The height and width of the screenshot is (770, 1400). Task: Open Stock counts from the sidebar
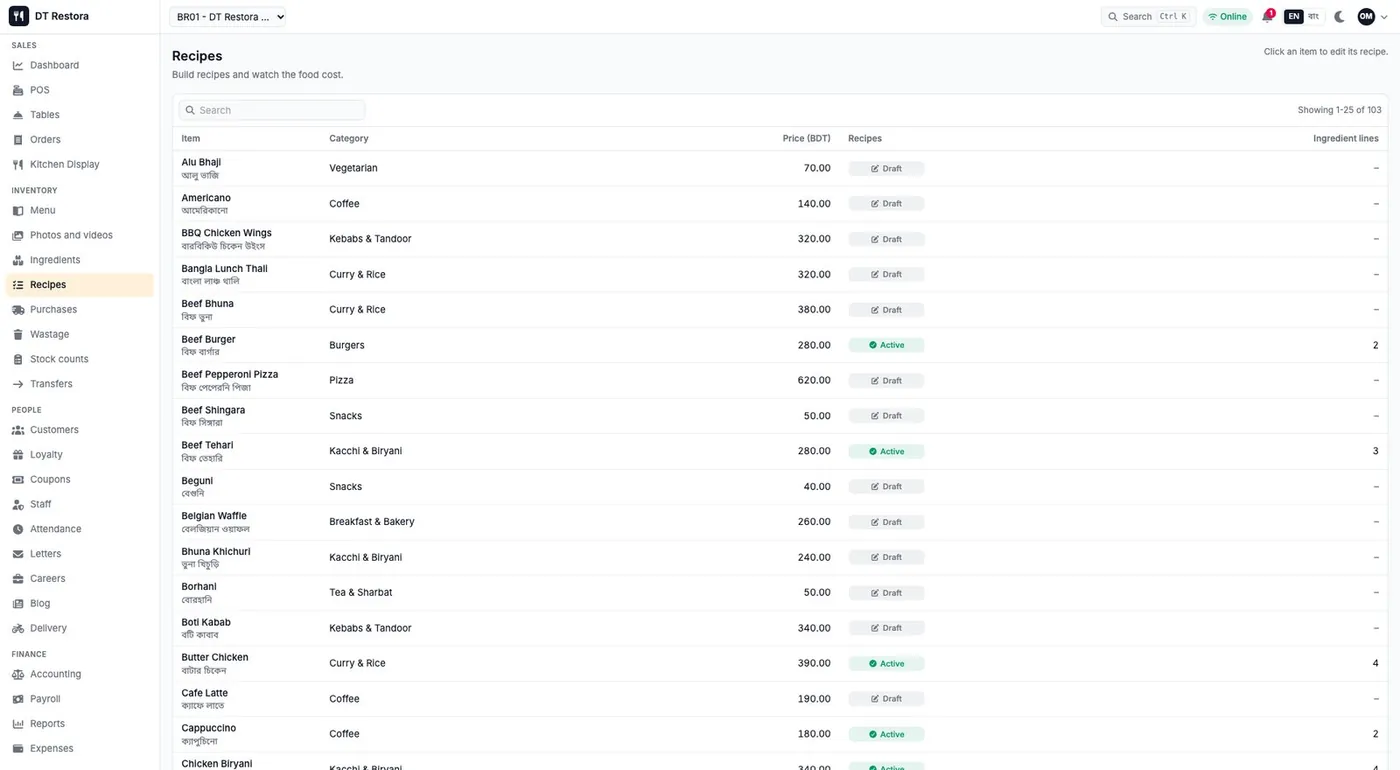tap(80, 360)
